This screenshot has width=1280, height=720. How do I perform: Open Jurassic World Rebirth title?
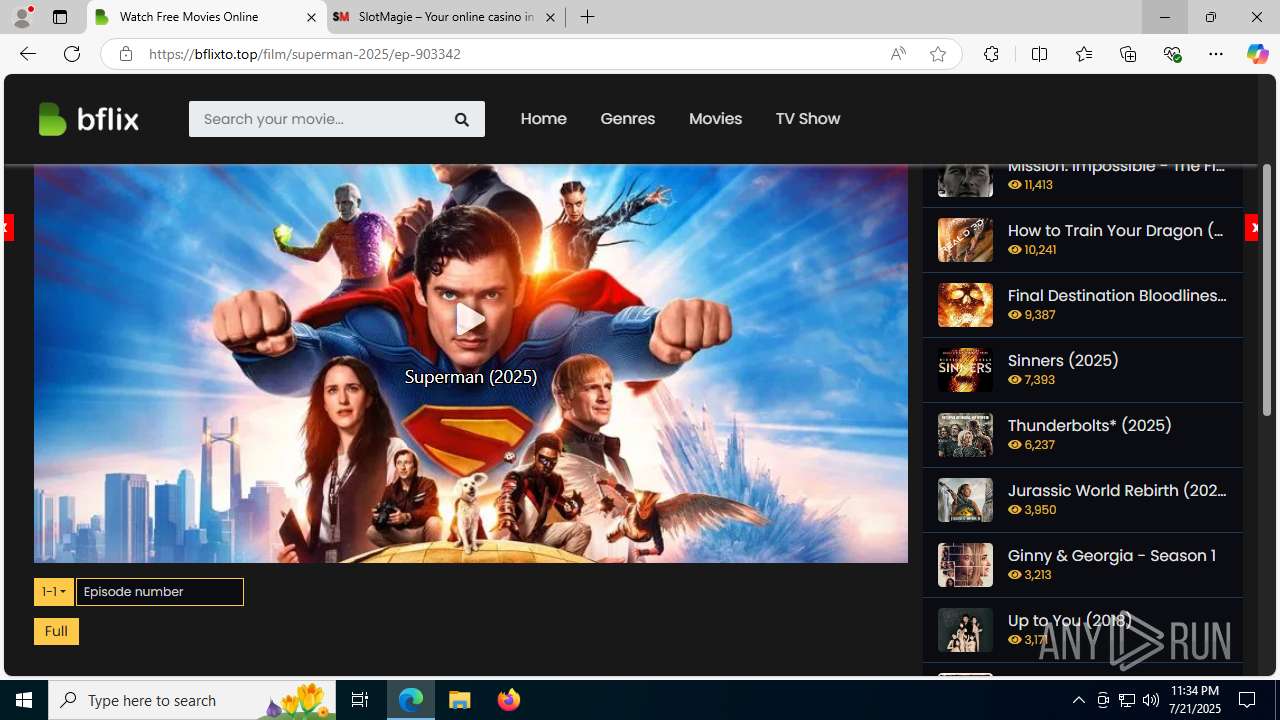[x=1116, y=490]
